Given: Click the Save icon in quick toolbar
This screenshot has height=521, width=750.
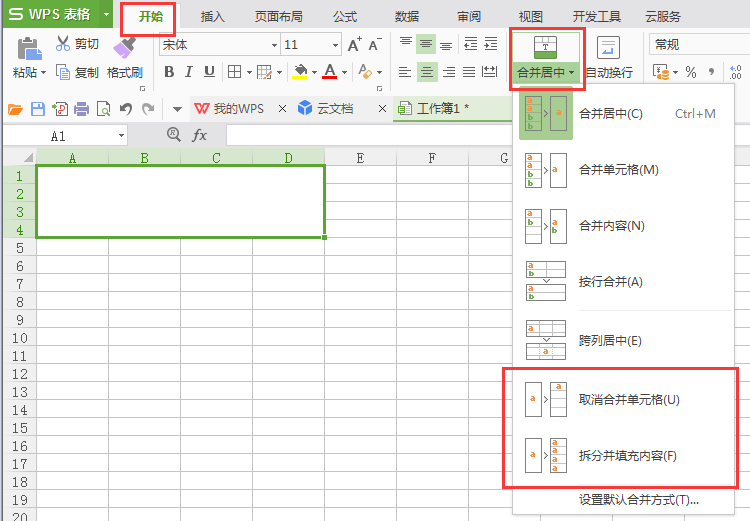Looking at the screenshot, I should [x=37, y=109].
